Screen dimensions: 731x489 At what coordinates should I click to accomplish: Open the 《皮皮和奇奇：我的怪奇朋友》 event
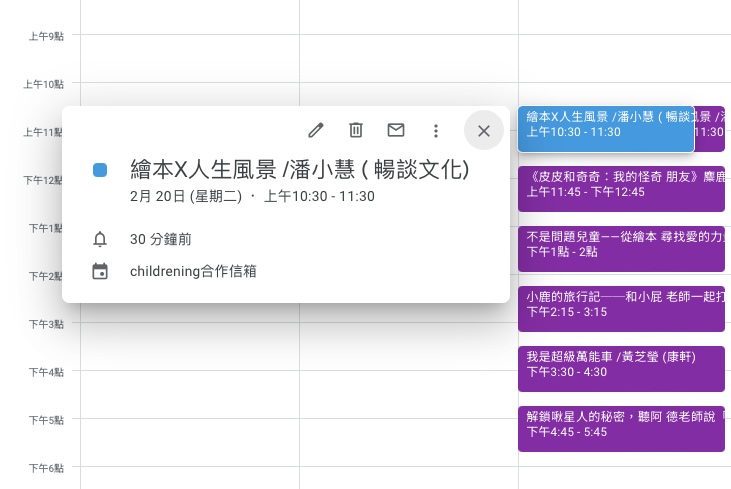tap(620, 183)
